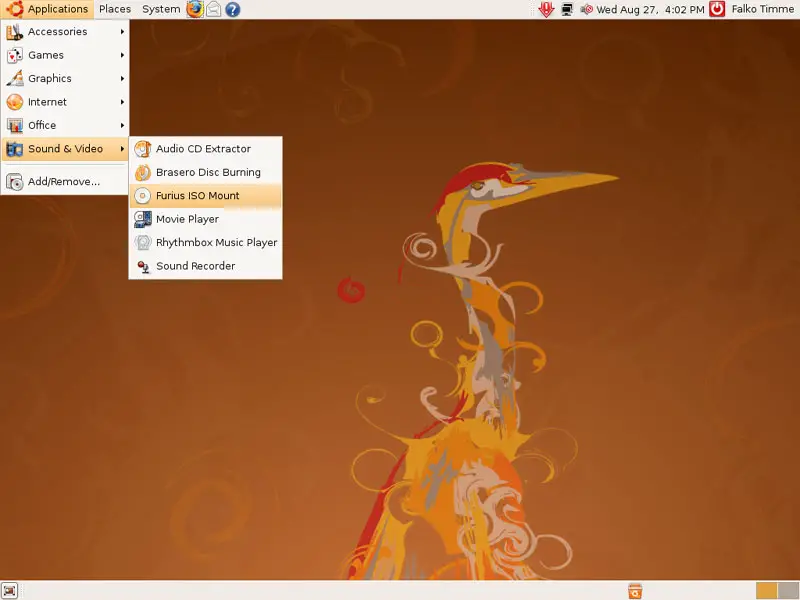Launch Firefox from the top panel

[195, 9]
